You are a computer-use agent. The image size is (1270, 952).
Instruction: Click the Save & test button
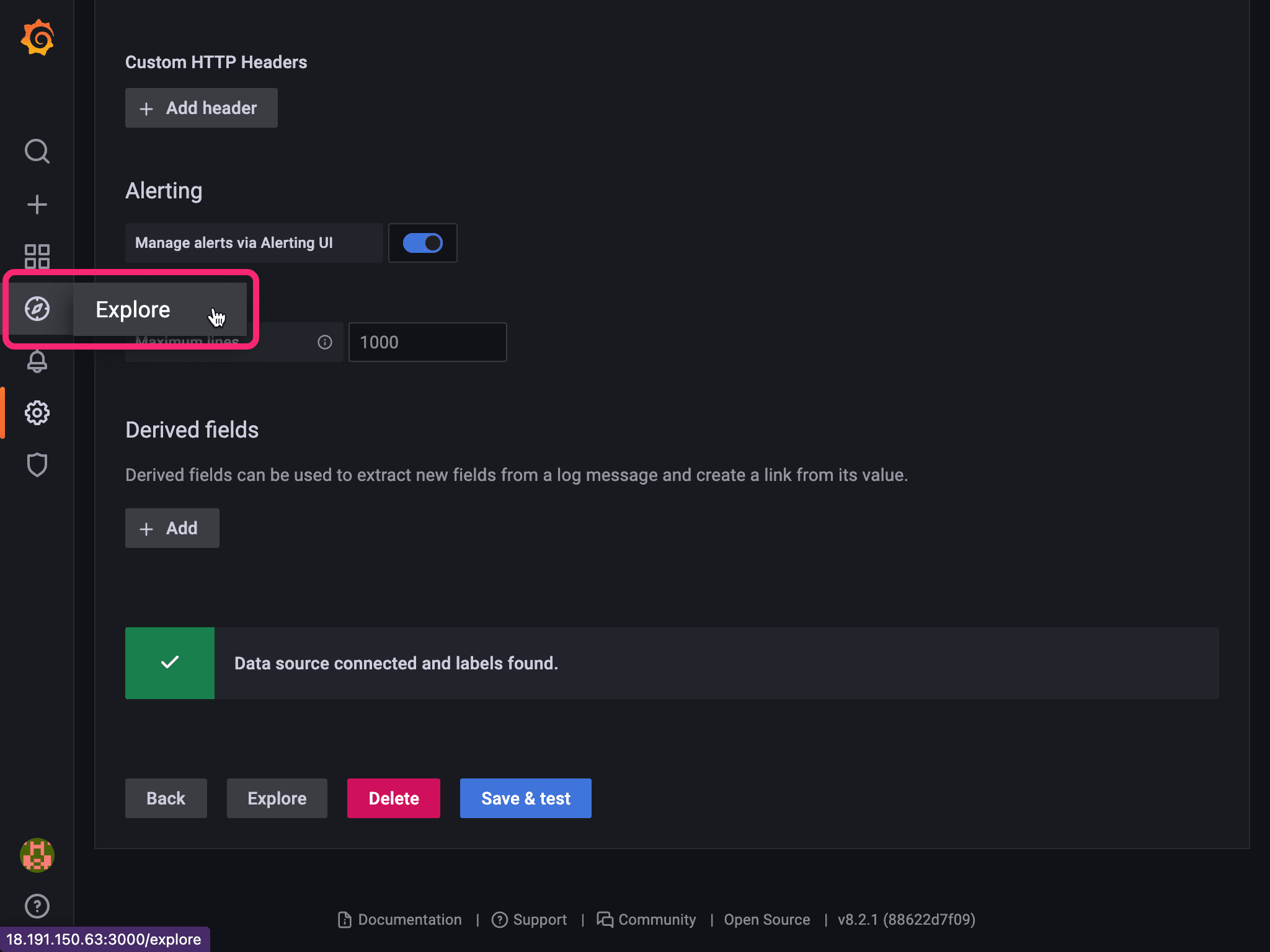pos(525,798)
